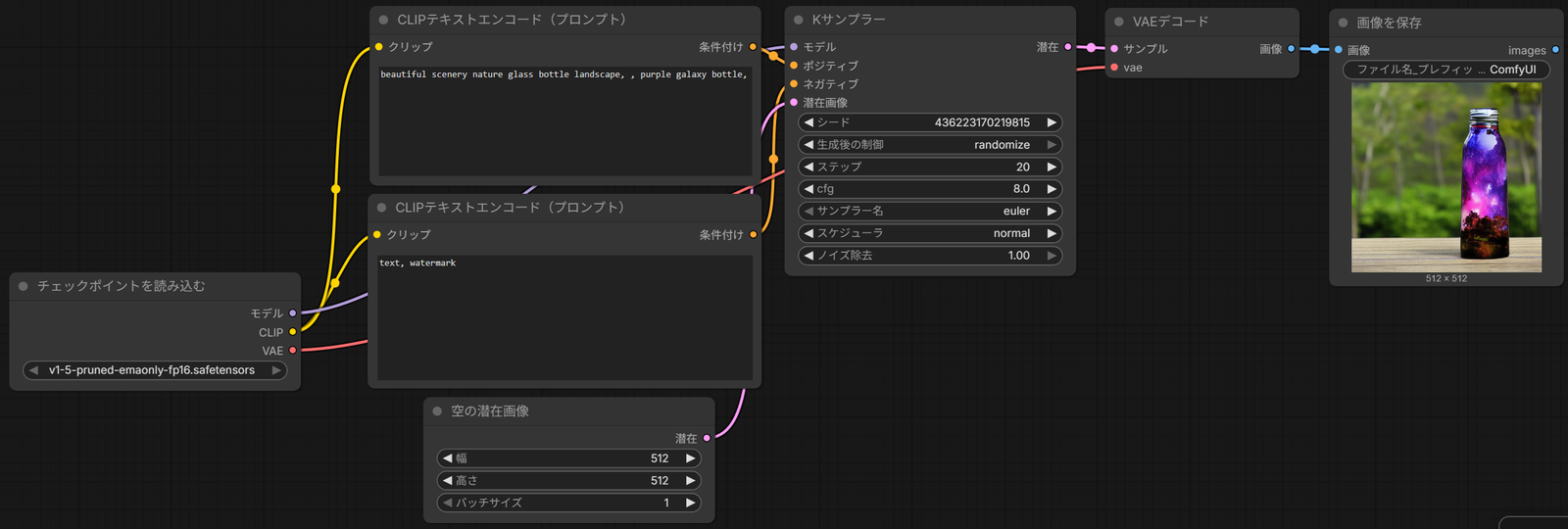Viewport: 1568px width, 529px height.
Task: Increase バッチサイズ with the right arrow
Action: pos(690,503)
